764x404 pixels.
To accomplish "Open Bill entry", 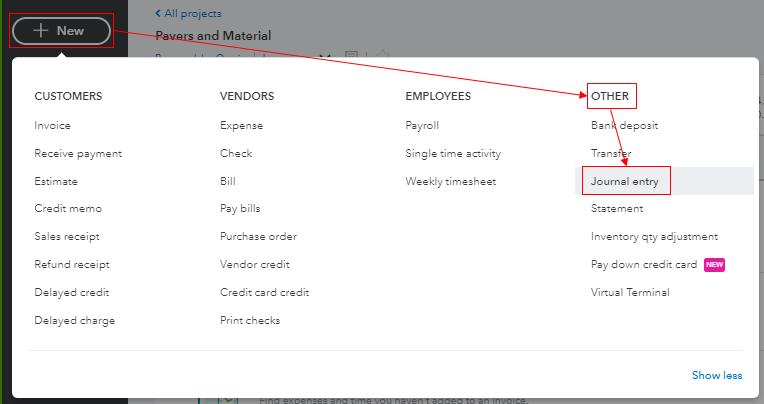I will coord(228,181).
